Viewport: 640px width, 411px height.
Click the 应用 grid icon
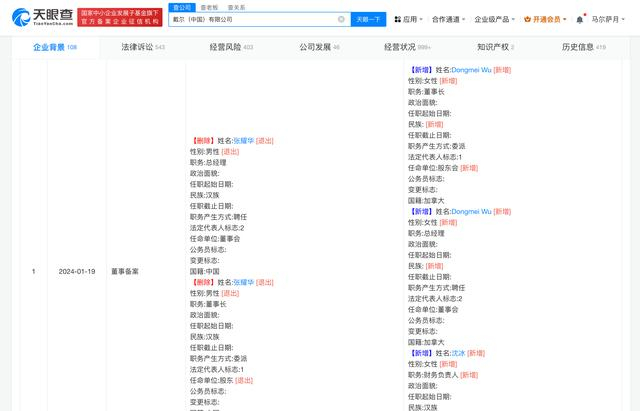(x=398, y=19)
